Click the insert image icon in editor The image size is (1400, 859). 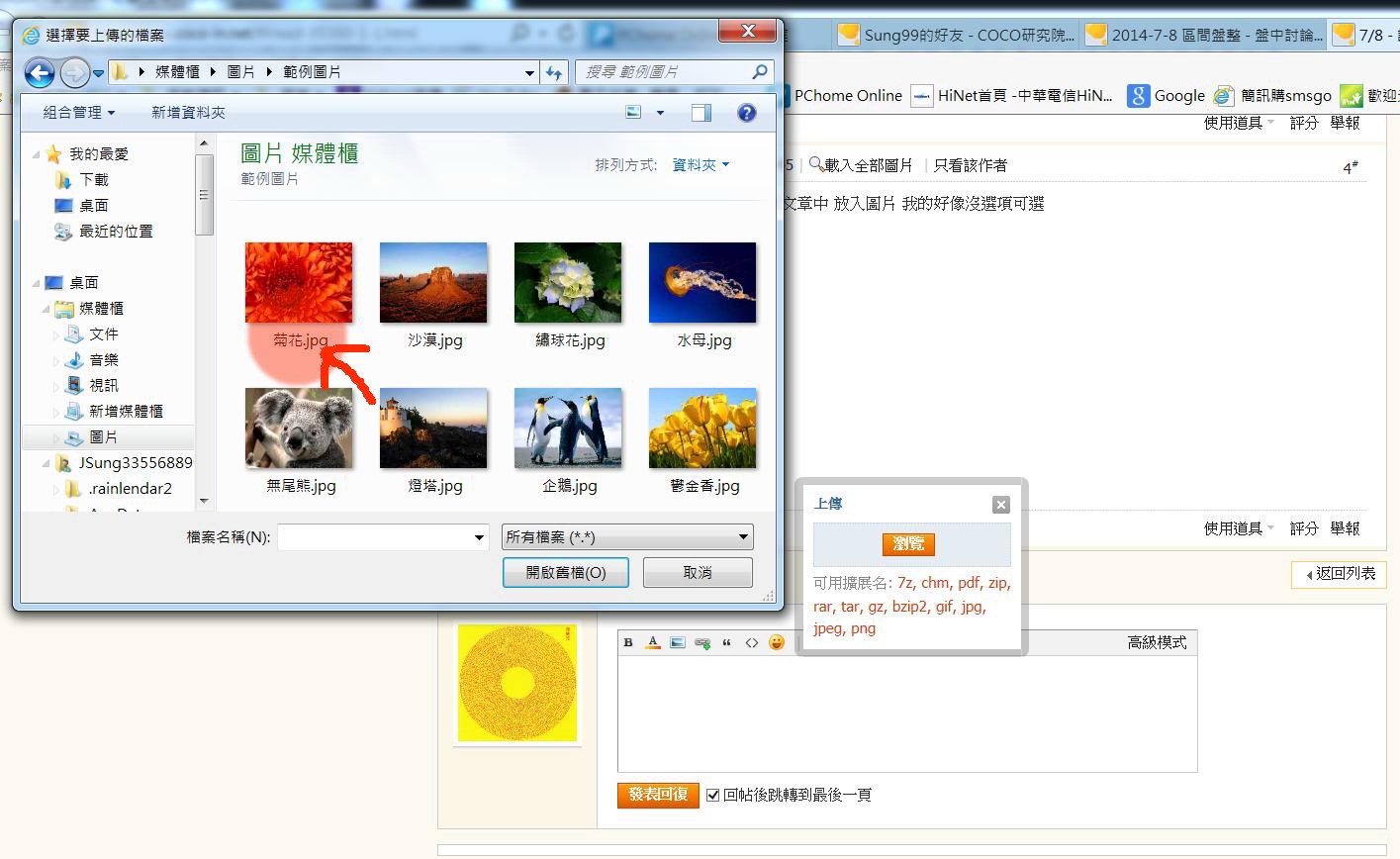coord(678,642)
